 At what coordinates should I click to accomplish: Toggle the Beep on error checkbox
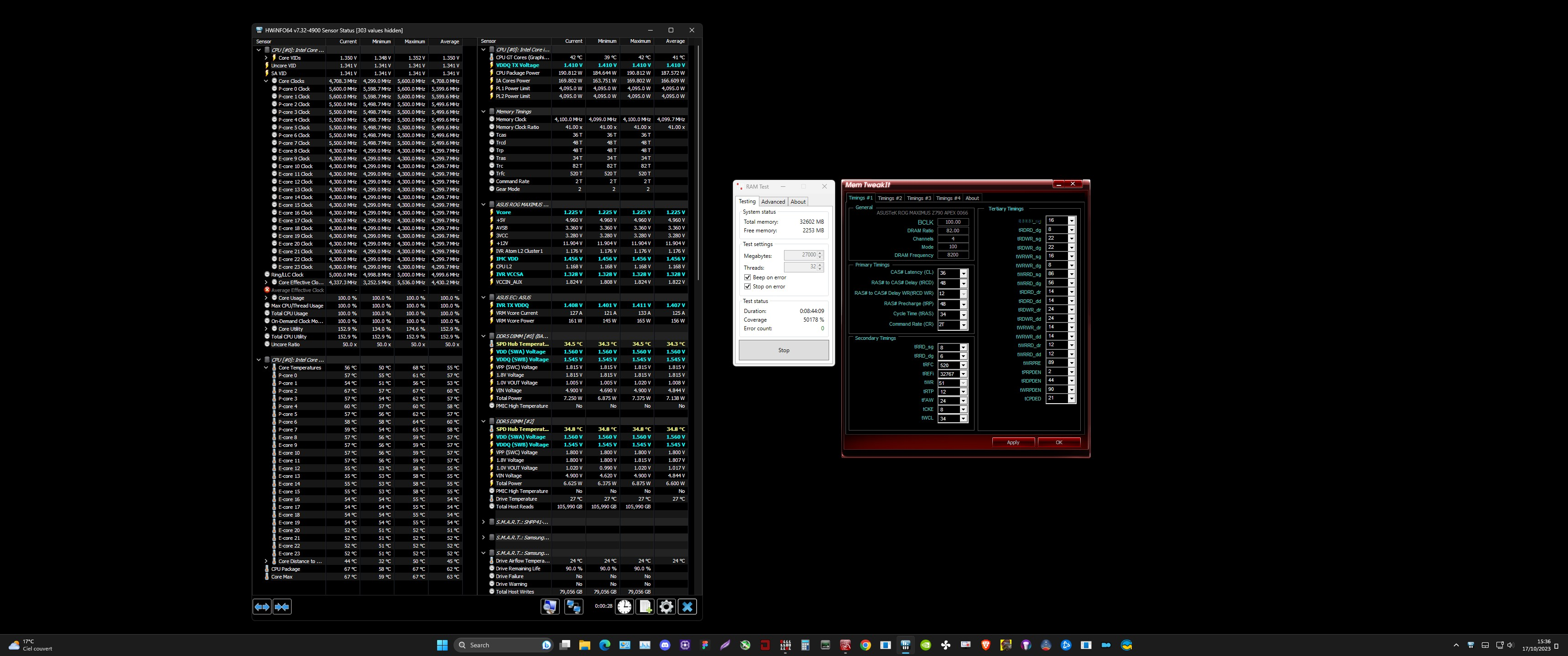click(x=748, y=277)
